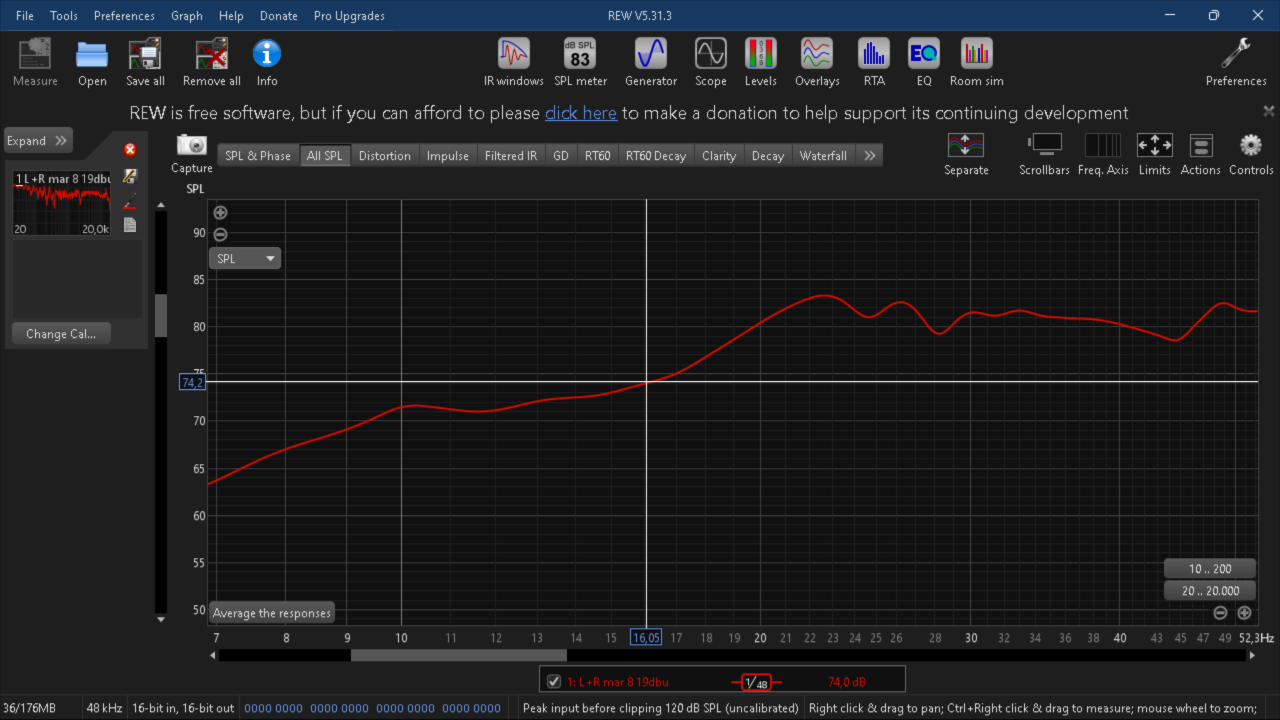Click the Remove all icon
The height and width of the screenshot is (720, 1280).
coord(212,62)
